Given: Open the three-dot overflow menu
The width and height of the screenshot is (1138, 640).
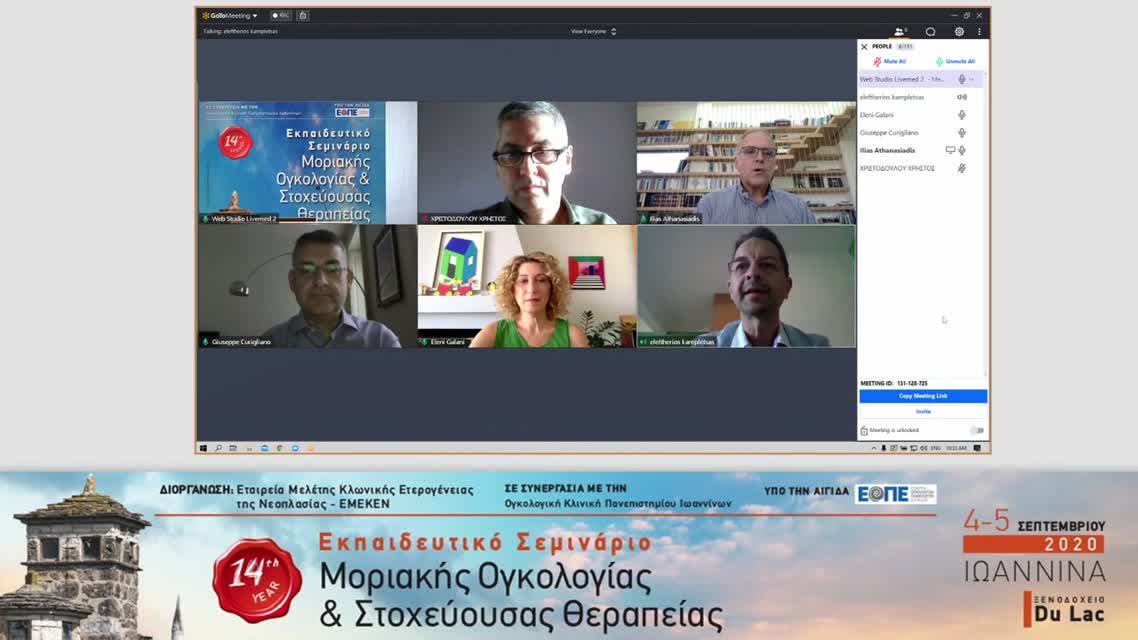Looking at the screenshot, I should coord(977,31).
